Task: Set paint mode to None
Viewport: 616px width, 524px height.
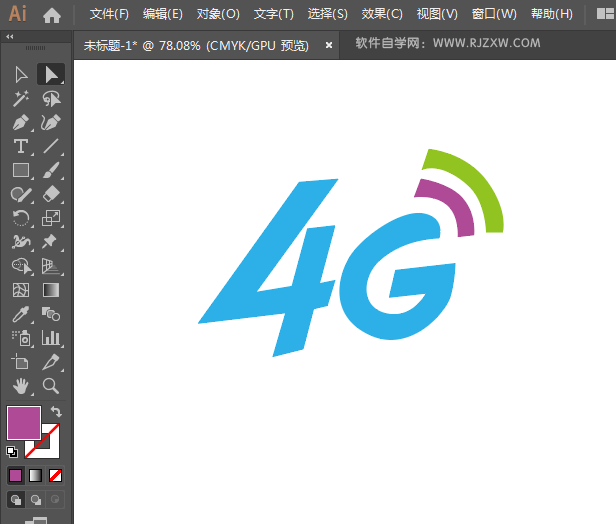Action: (x=55, y=475)
